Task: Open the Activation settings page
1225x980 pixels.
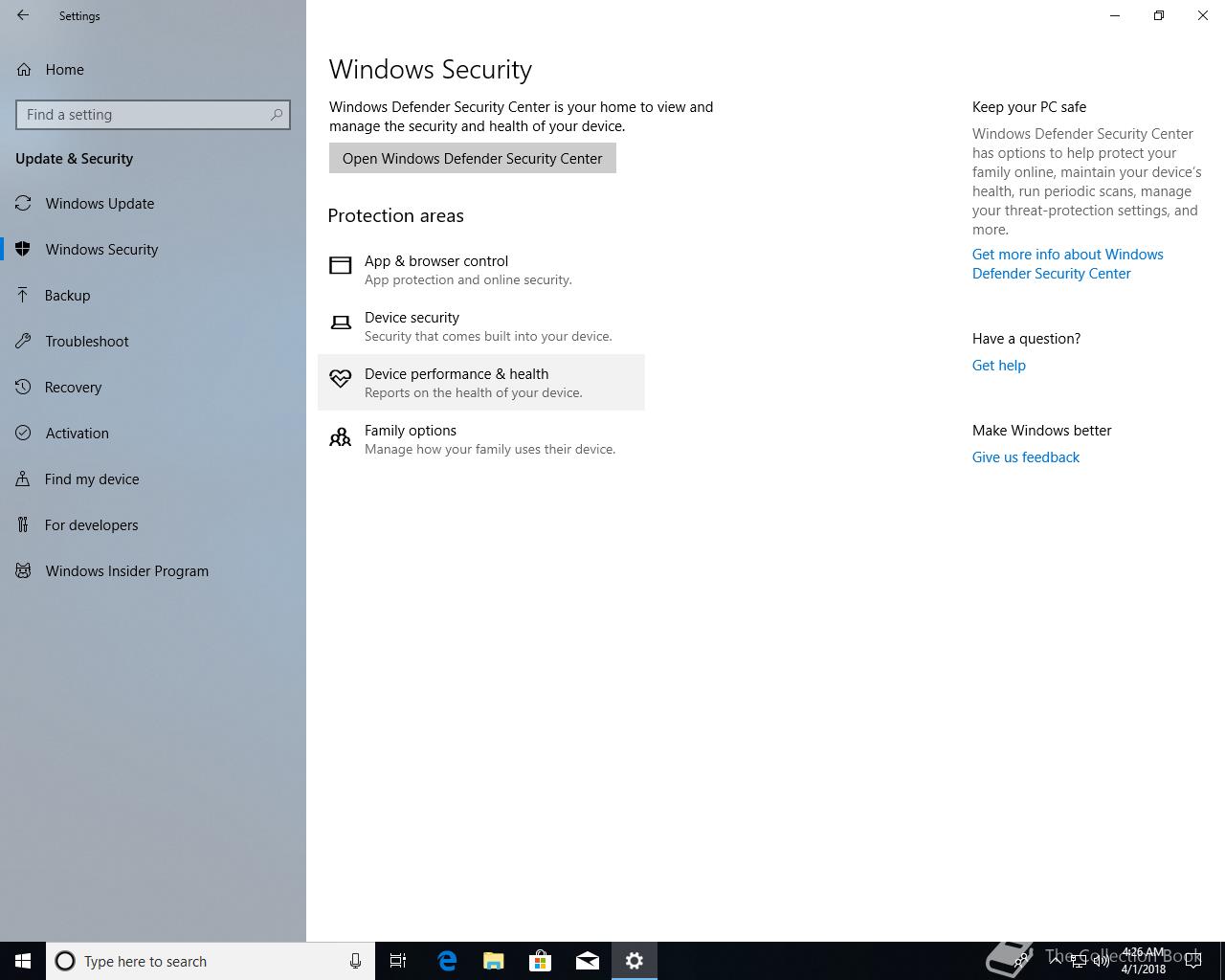Action: (x=153, y=433)
